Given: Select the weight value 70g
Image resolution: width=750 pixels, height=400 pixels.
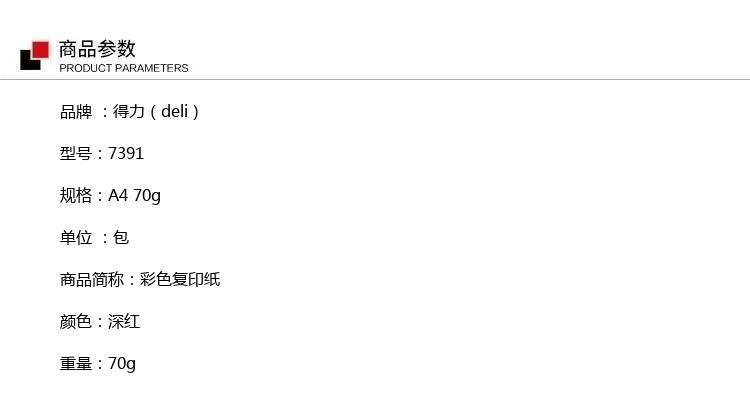Looking at the screenshot, I should point(122,364).
